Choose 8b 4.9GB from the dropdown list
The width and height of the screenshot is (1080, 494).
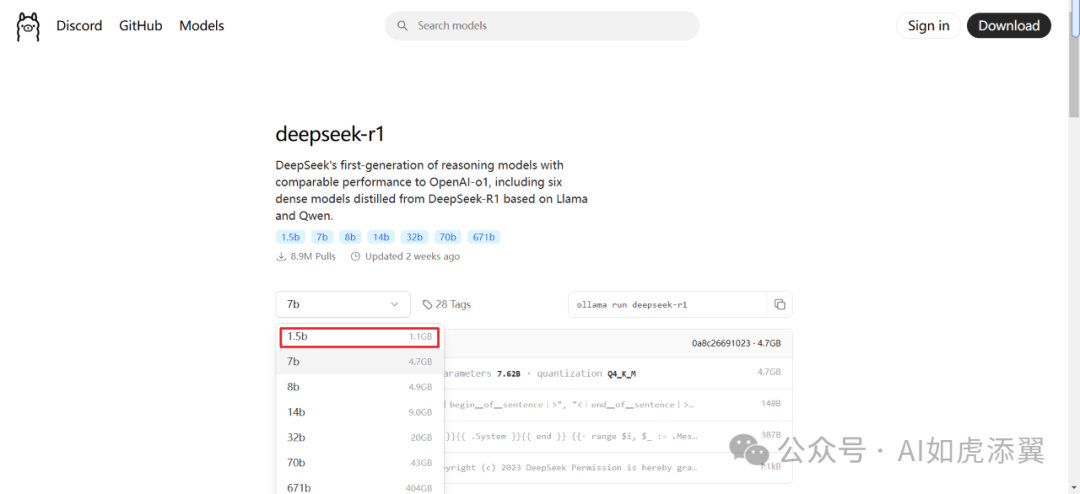click(360, 387)
